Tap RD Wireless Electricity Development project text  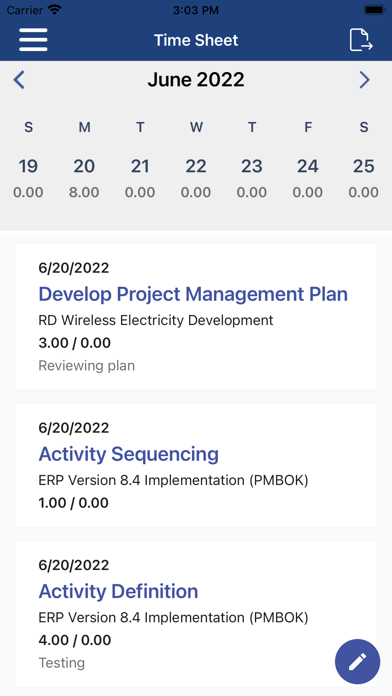(156, 320)
